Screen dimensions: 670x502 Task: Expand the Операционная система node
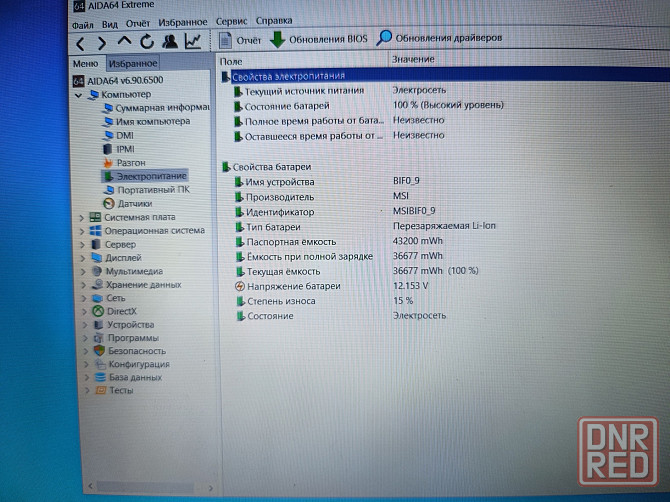(82, 230)
